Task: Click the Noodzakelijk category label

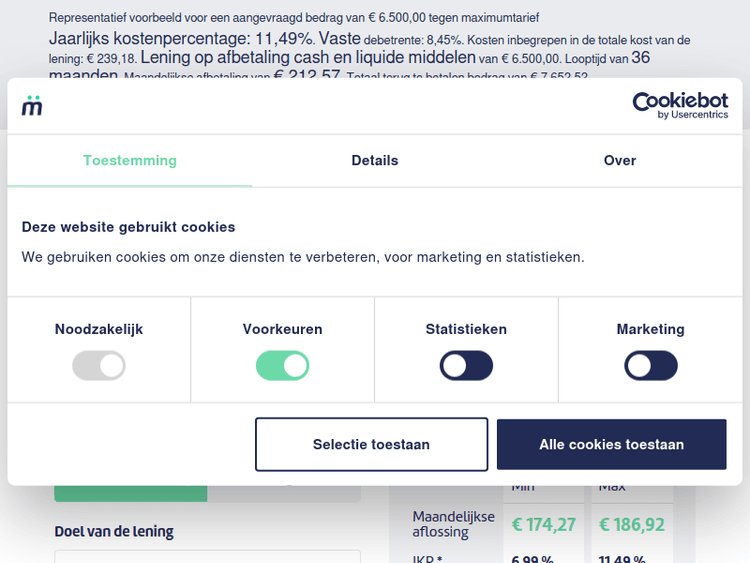Action: (x=99, y=329)
